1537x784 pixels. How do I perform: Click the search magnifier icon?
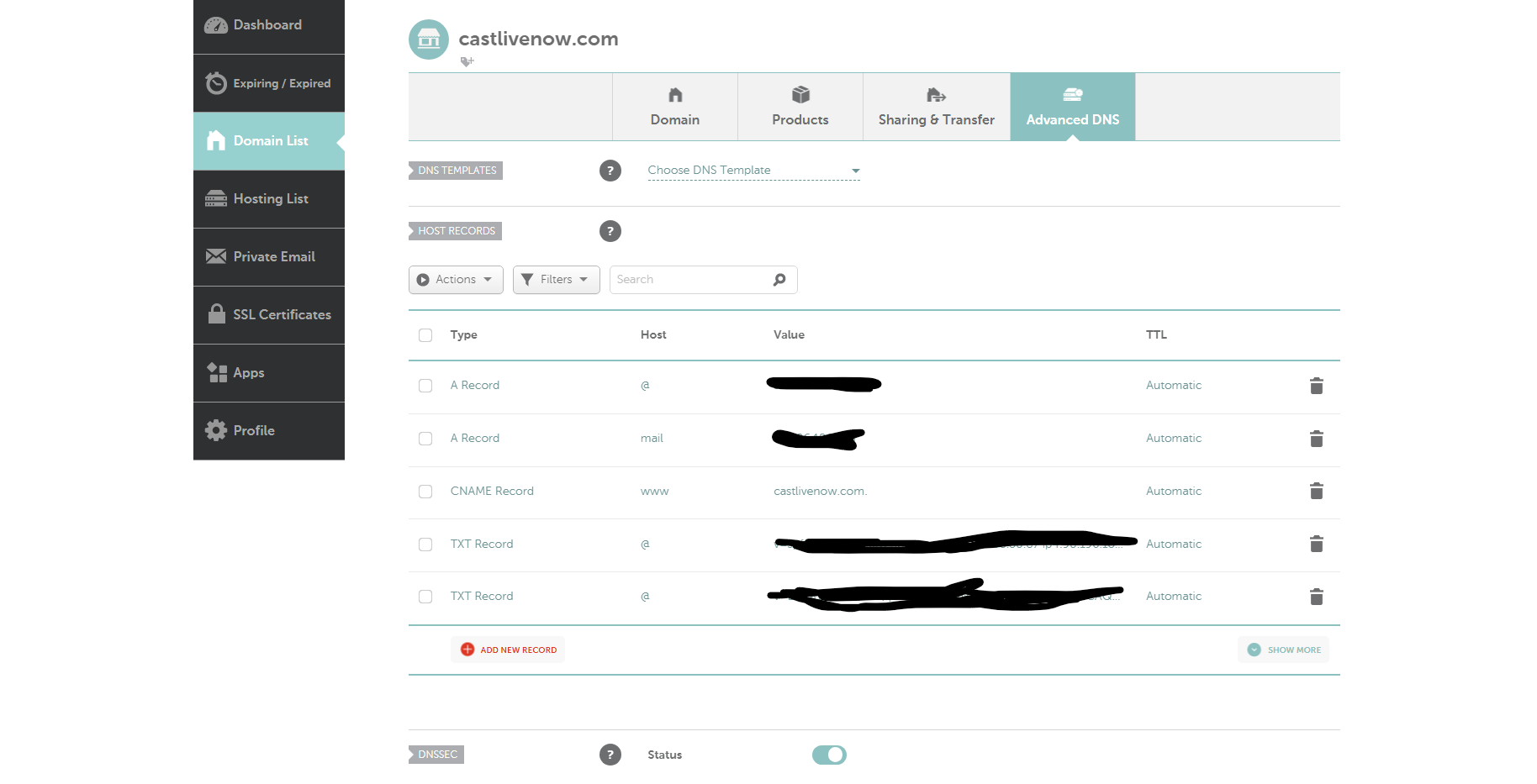pyautogui.click(x=779, y=280)
